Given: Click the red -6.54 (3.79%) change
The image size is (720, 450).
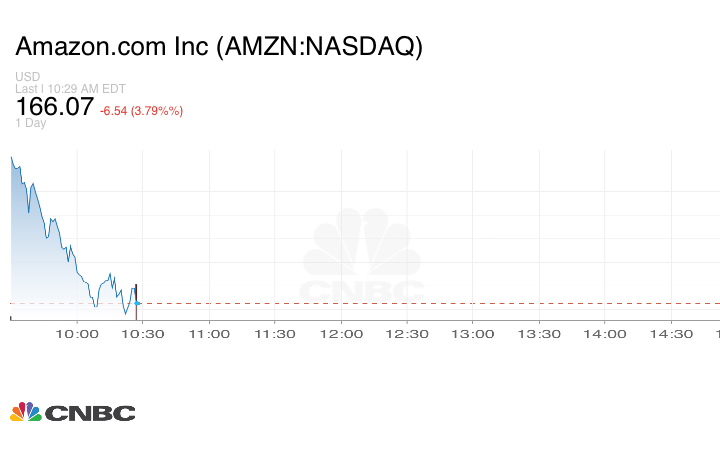Looking at the screenshot, I should 141,110.
